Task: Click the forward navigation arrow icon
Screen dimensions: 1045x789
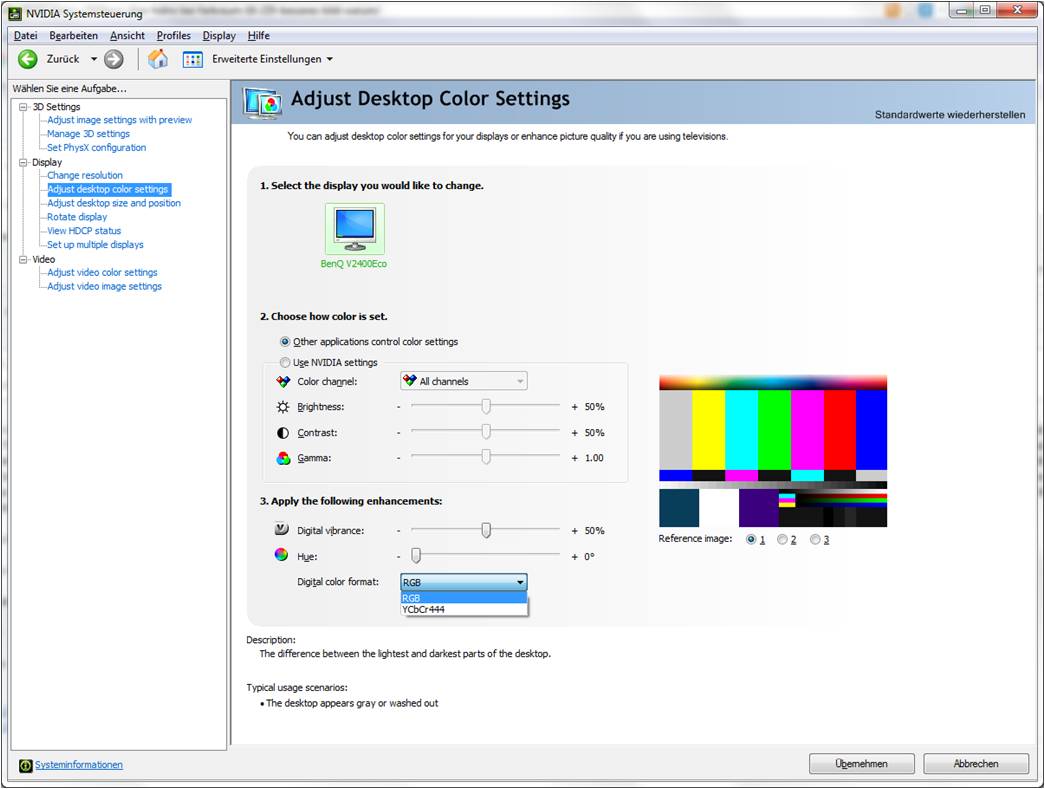Action: tap(114, 59)
